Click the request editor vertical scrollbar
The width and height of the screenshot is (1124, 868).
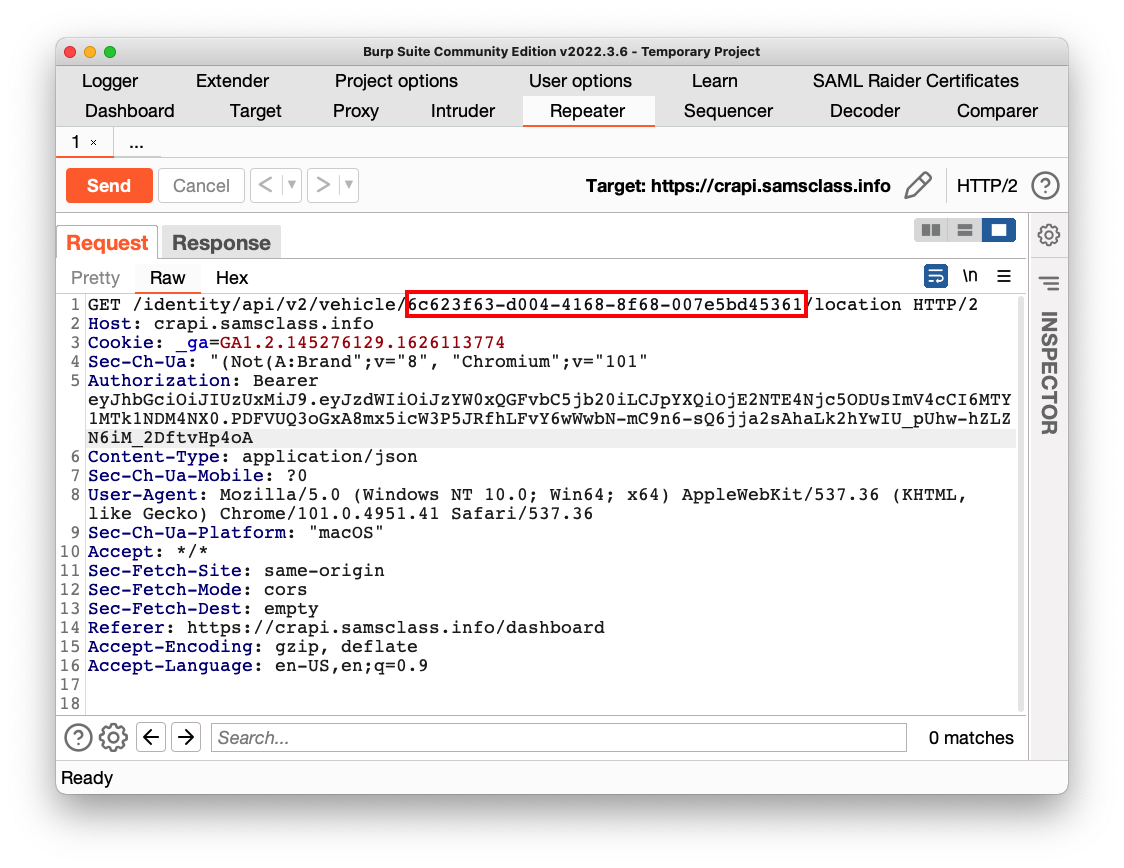tap(1021, 502)
